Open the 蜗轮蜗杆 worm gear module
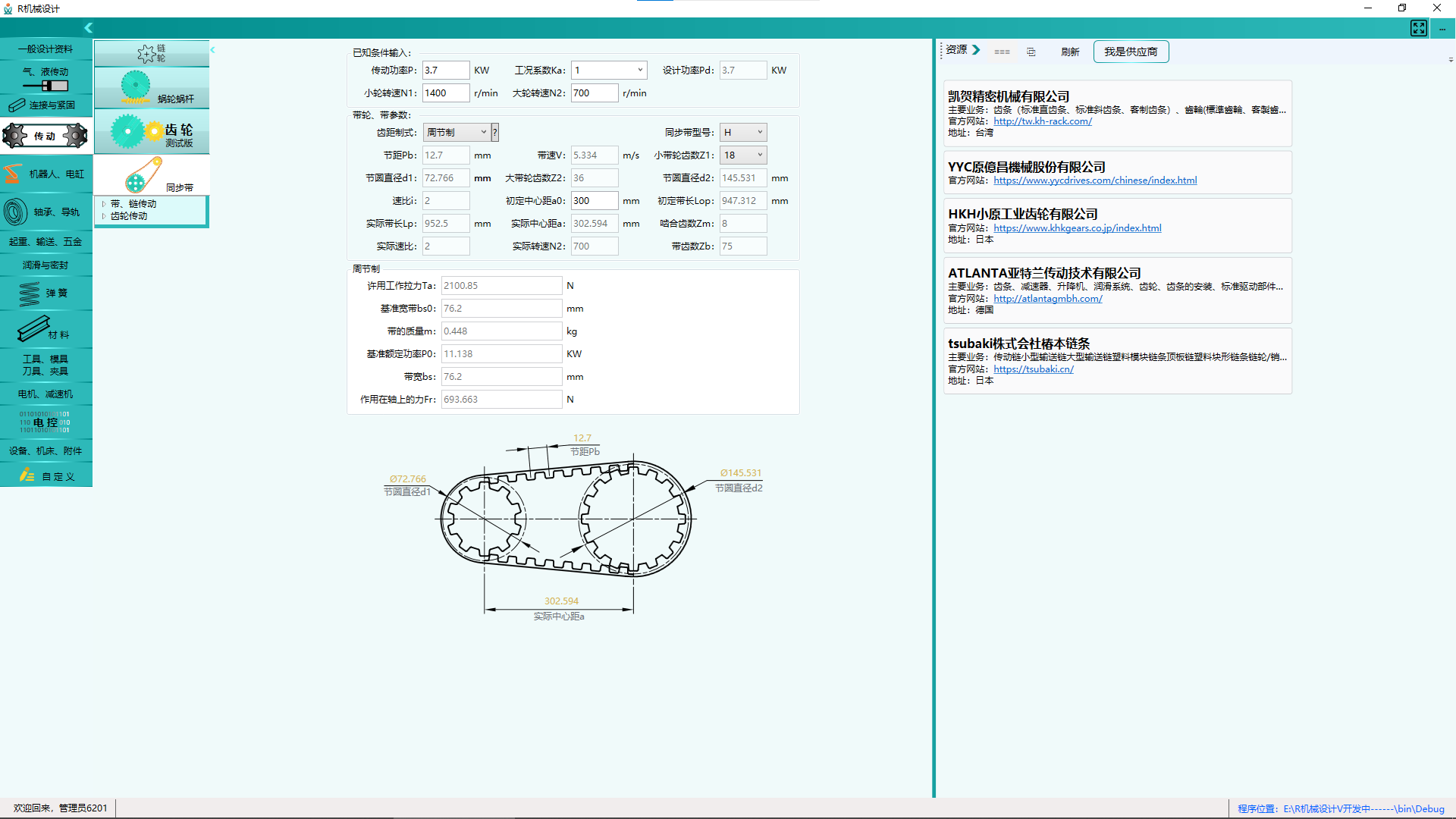 tap(152, 88)
